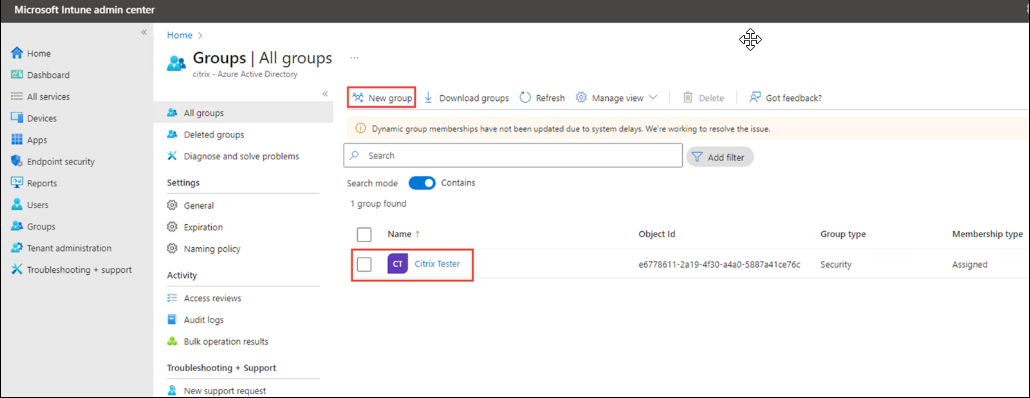Check the Citrix Tester row checkbox
This screenshot has height=398, width=1030.
pyautogui.click(x=364, y=264)
